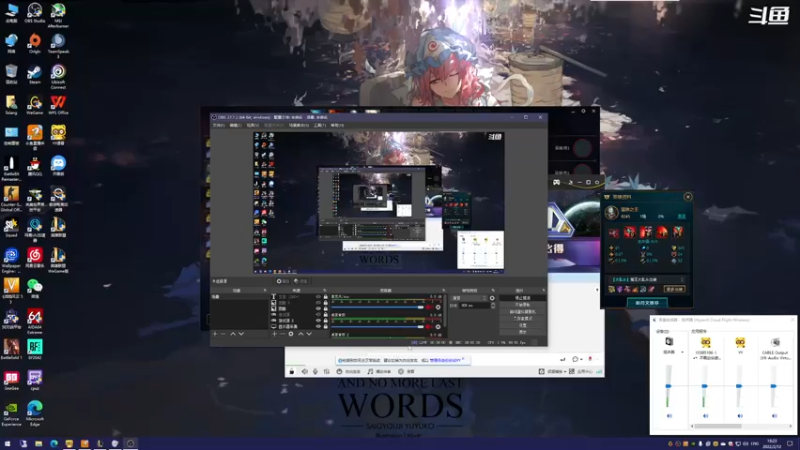Toggle visibility of the Text (GDI+) source
This screenshot has width=800, height=450.
318,296
